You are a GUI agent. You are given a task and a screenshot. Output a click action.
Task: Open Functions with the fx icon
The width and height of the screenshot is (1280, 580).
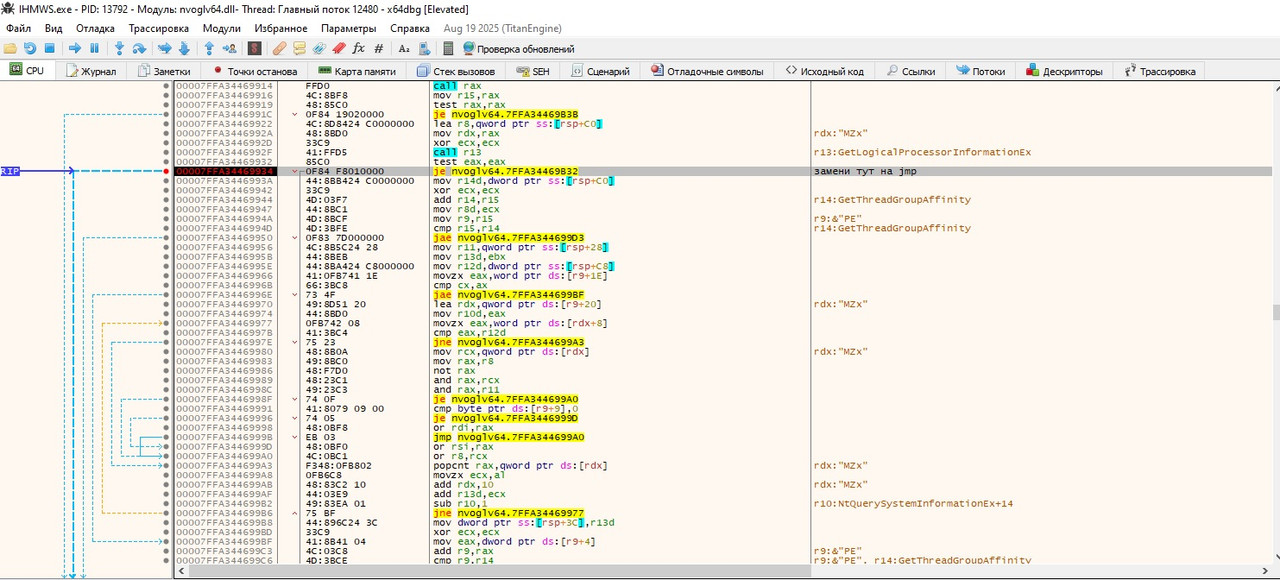coord(358,48)
